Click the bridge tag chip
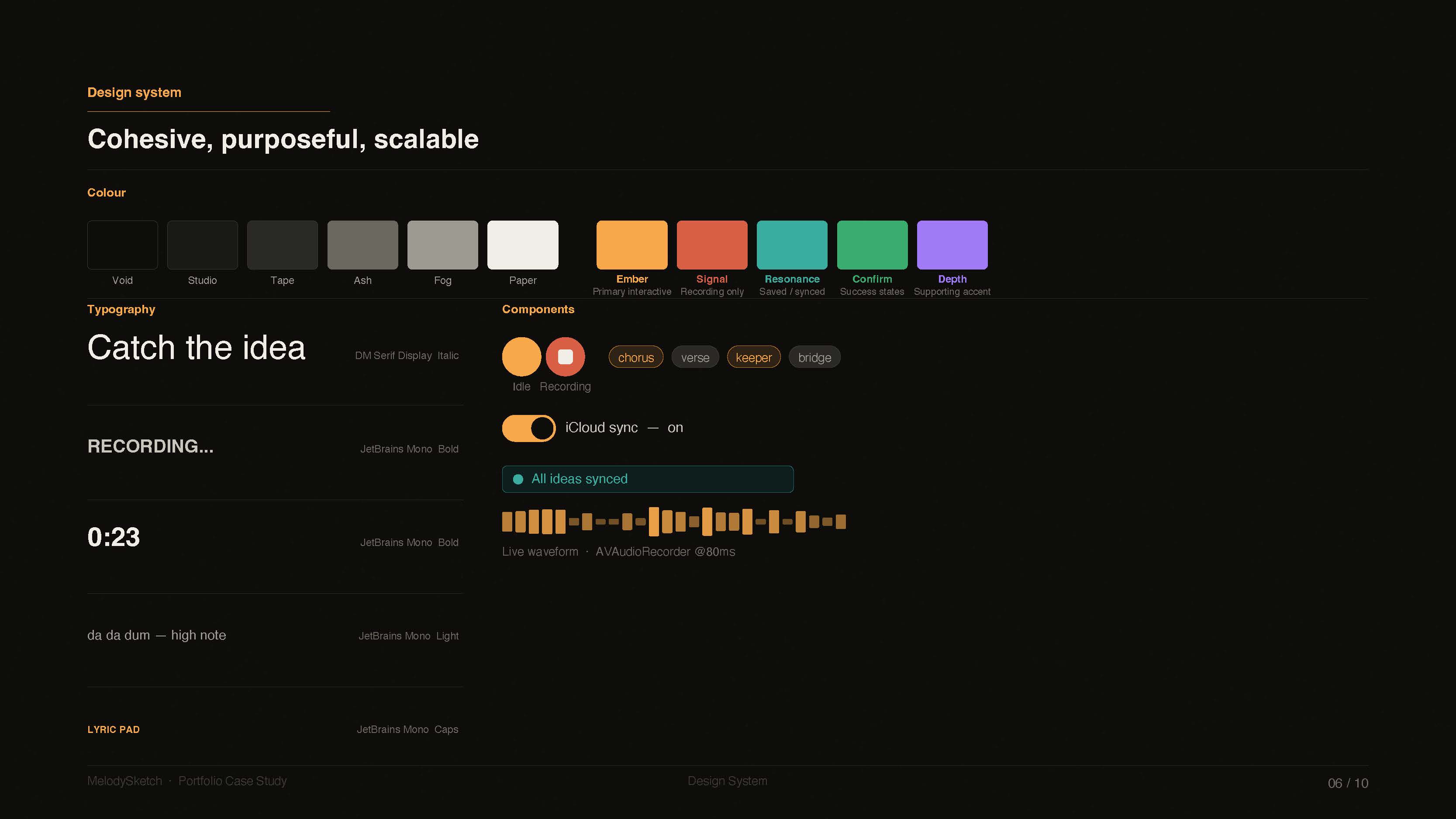1456x819 pixels. coord(814,357)
